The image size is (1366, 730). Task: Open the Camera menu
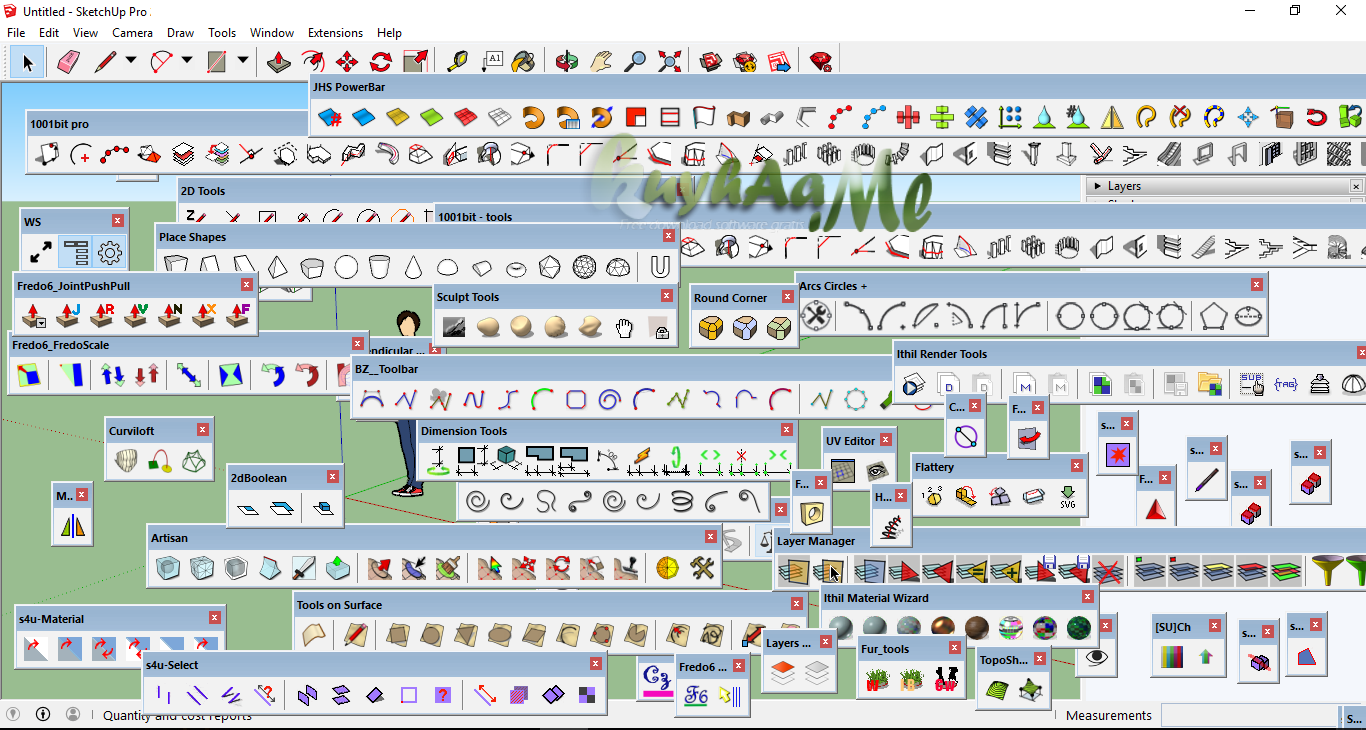132,33
